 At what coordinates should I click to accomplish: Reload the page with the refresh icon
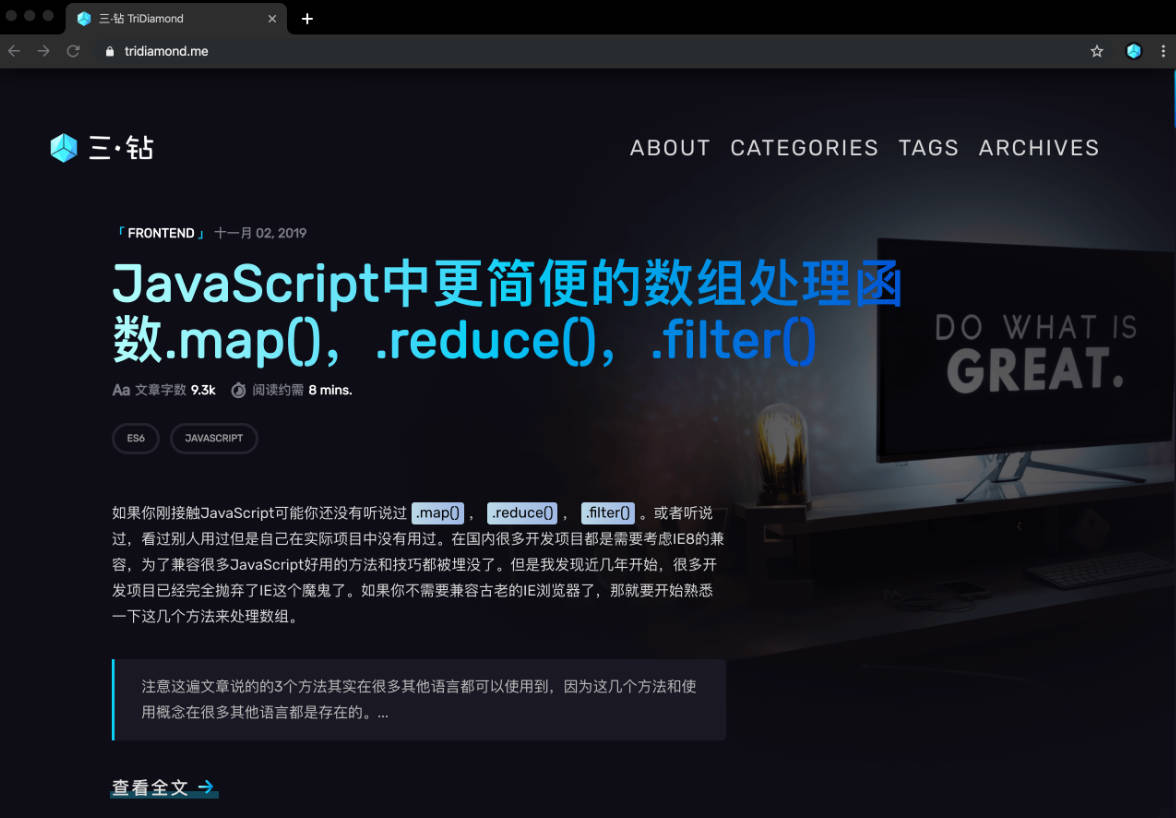click(x=73, y=51)
